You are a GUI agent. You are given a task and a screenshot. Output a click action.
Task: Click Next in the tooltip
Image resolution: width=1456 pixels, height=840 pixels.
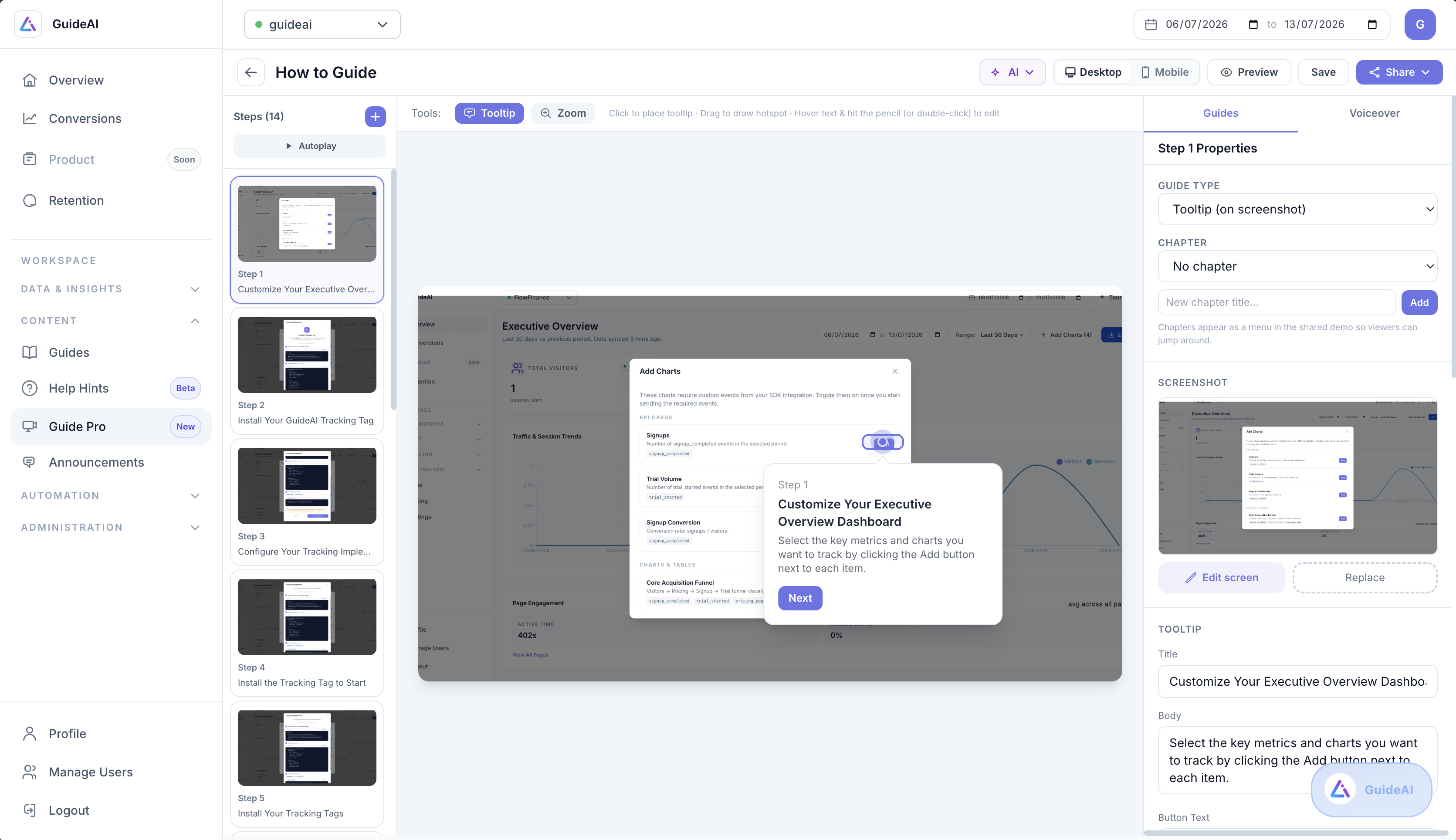(799, 598)
